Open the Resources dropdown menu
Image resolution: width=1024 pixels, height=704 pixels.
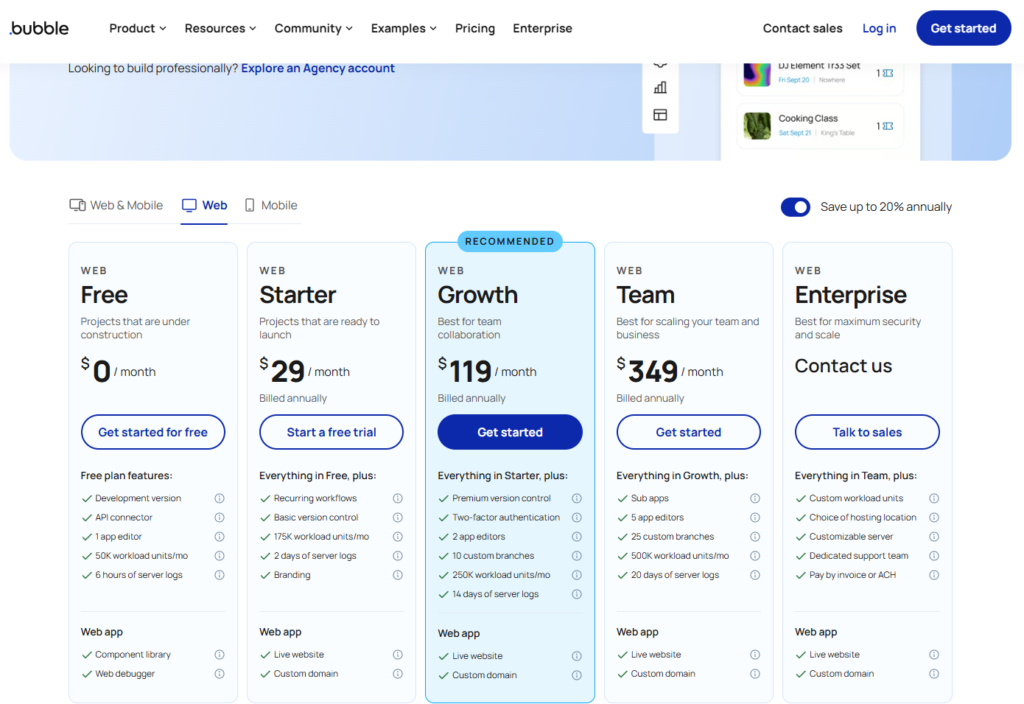coord(220,28)
